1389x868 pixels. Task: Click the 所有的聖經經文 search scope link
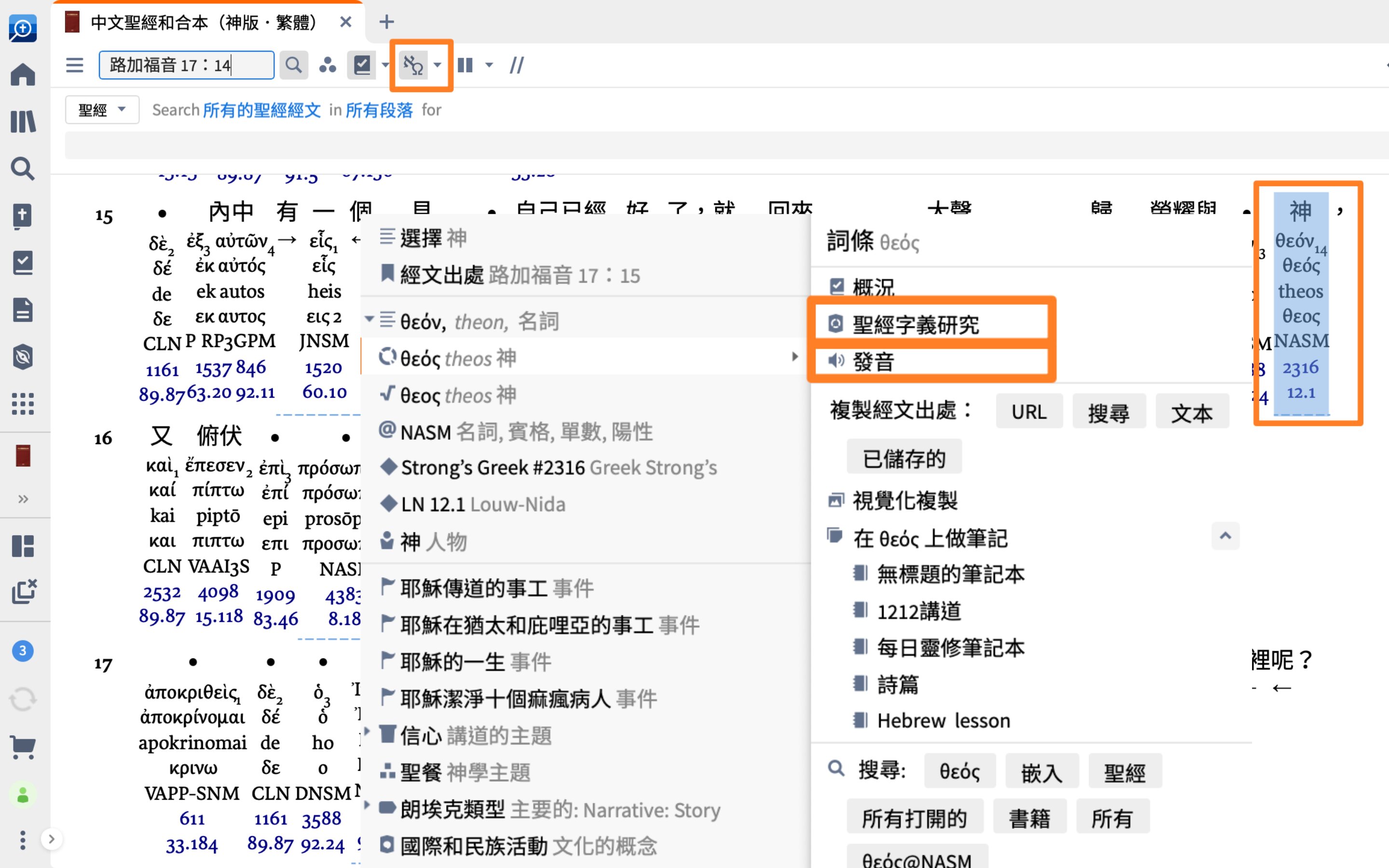[x=262, y=109]
